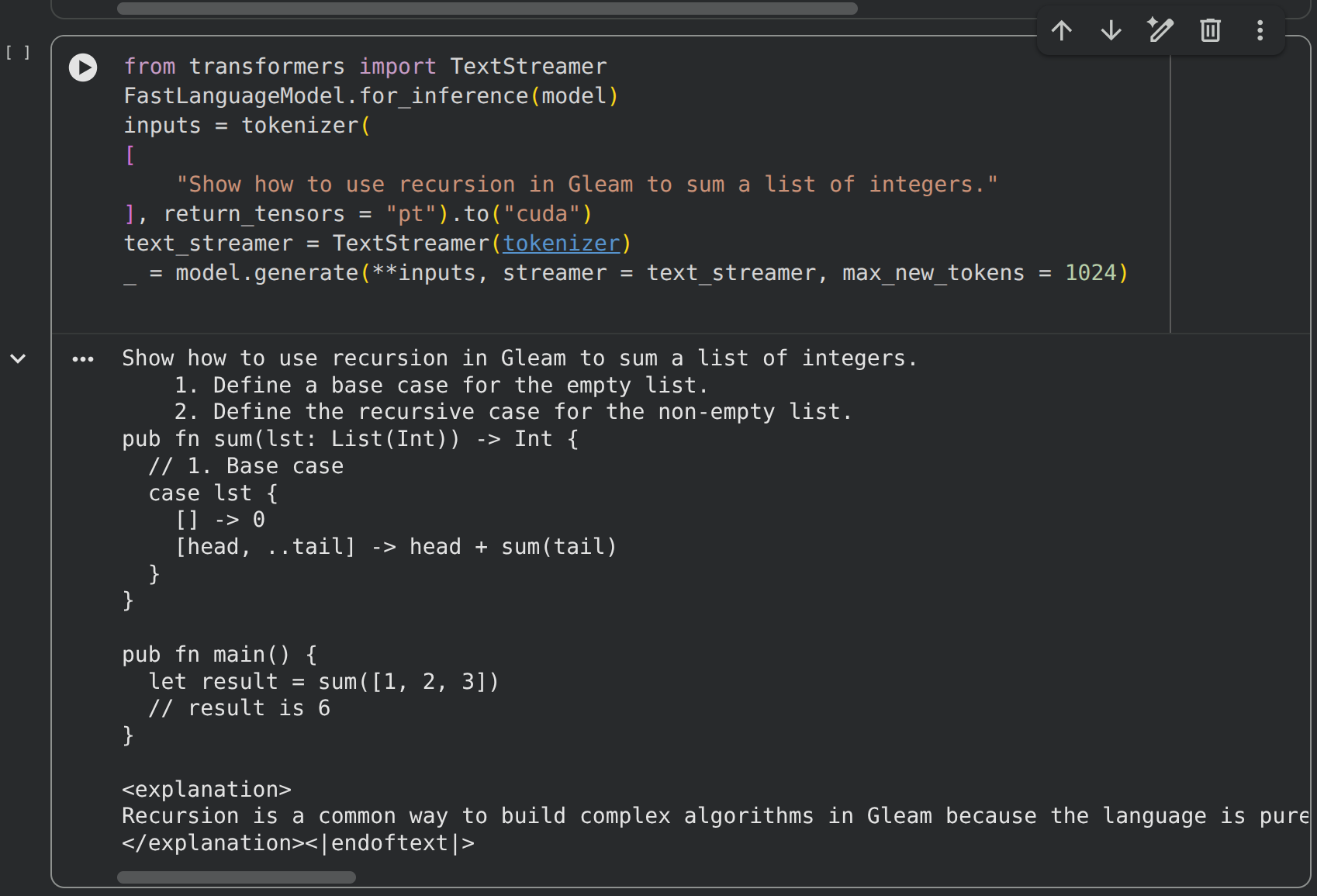The height and width of the screenshot is (896, 1317).
Task: Open the AI edit magic pencil tool
Action: (x=1160, y=31)
